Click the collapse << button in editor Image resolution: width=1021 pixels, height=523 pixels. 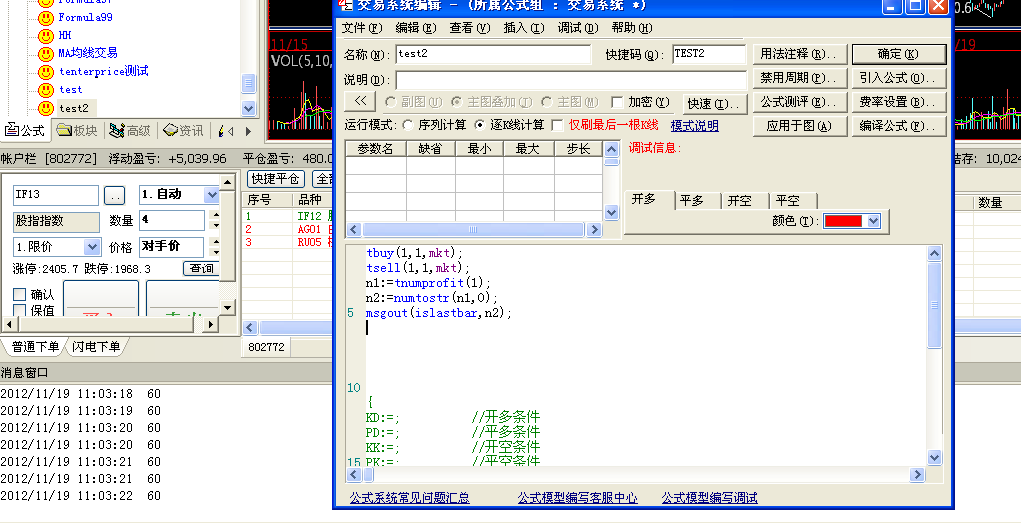coord(360,102)
